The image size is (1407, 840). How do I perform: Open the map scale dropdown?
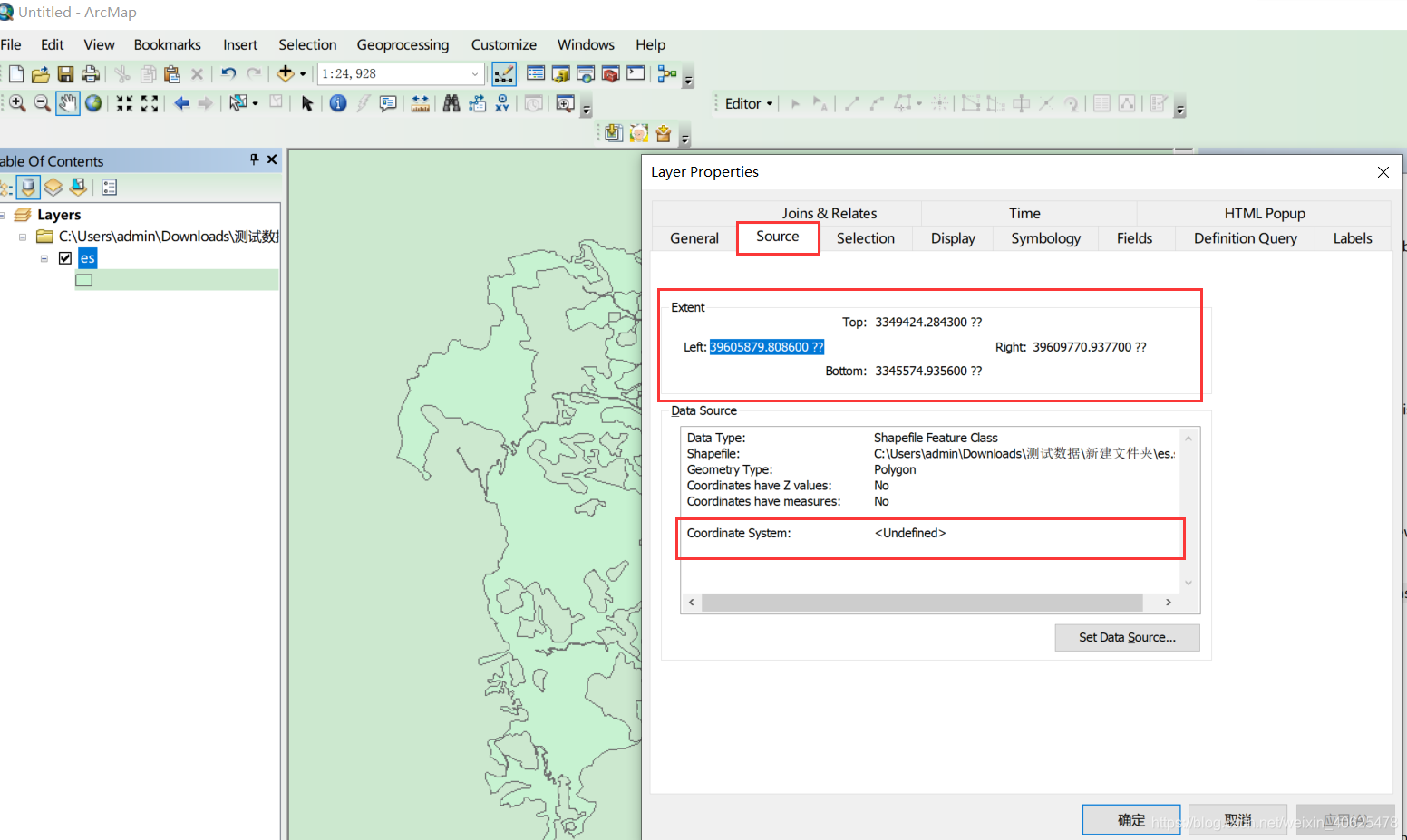click(x=475, y=74)
